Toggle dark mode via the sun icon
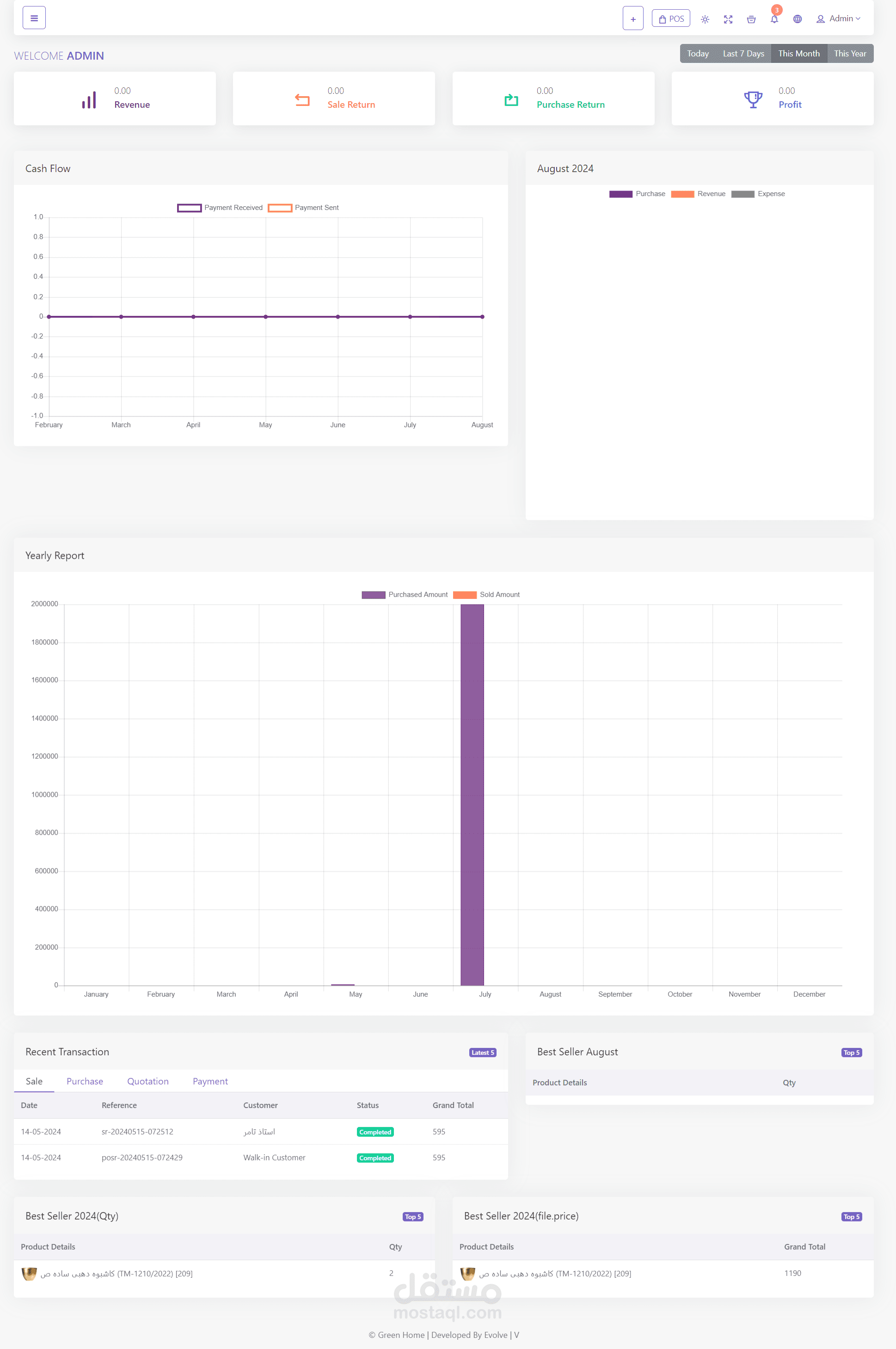Viewport: 896px width, 1349px height. [705, 19]
